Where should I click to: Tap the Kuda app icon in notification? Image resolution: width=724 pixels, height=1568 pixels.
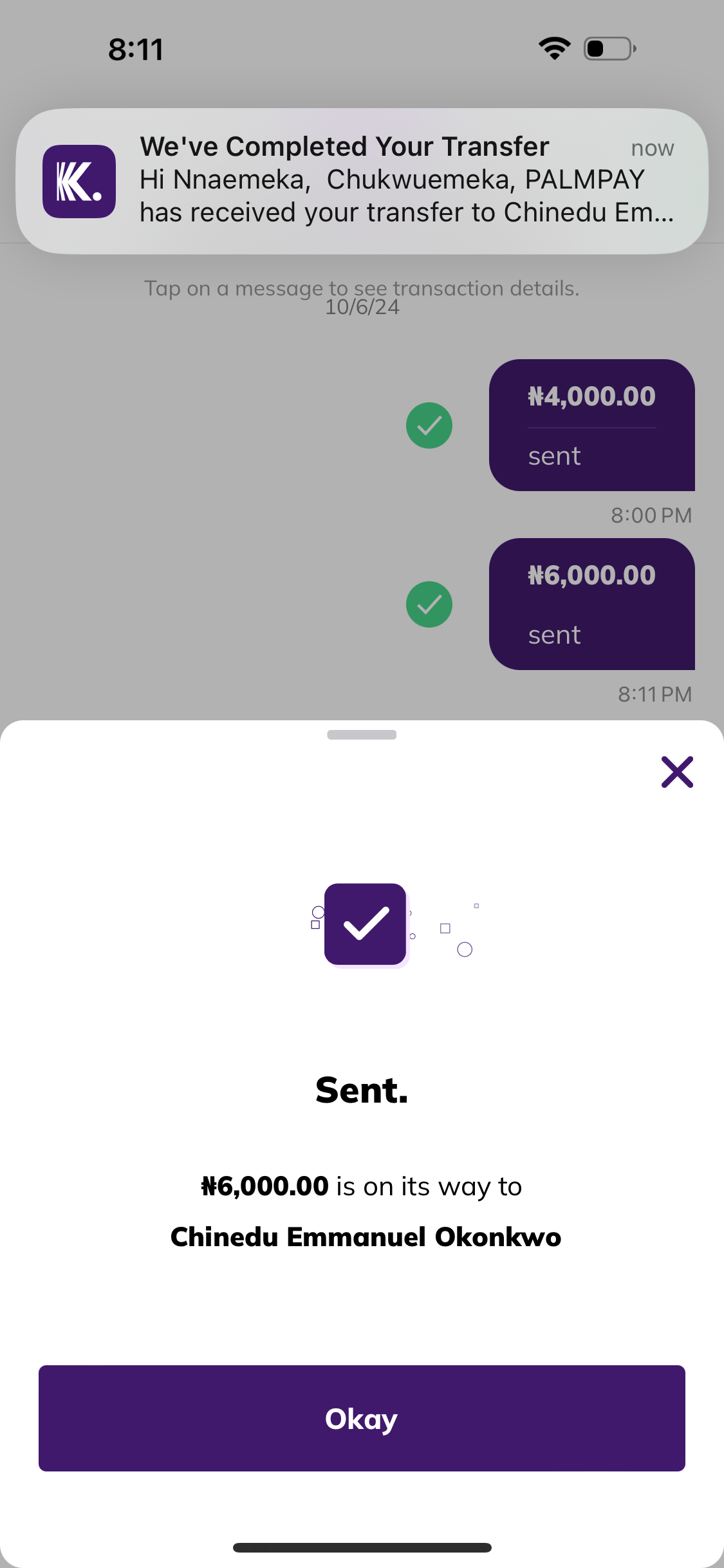79,182
